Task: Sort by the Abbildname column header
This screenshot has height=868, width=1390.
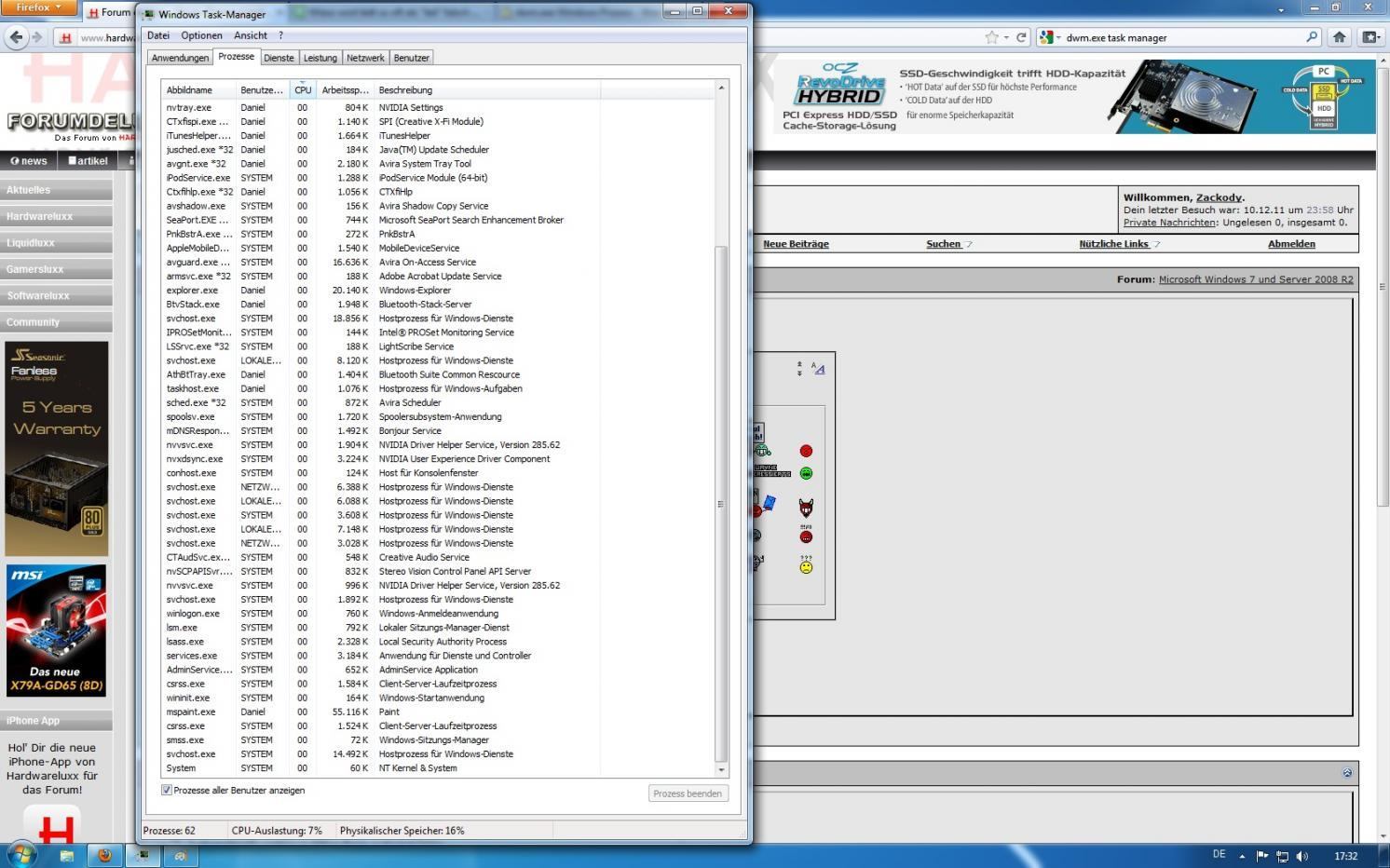Action: click(198, 89)
